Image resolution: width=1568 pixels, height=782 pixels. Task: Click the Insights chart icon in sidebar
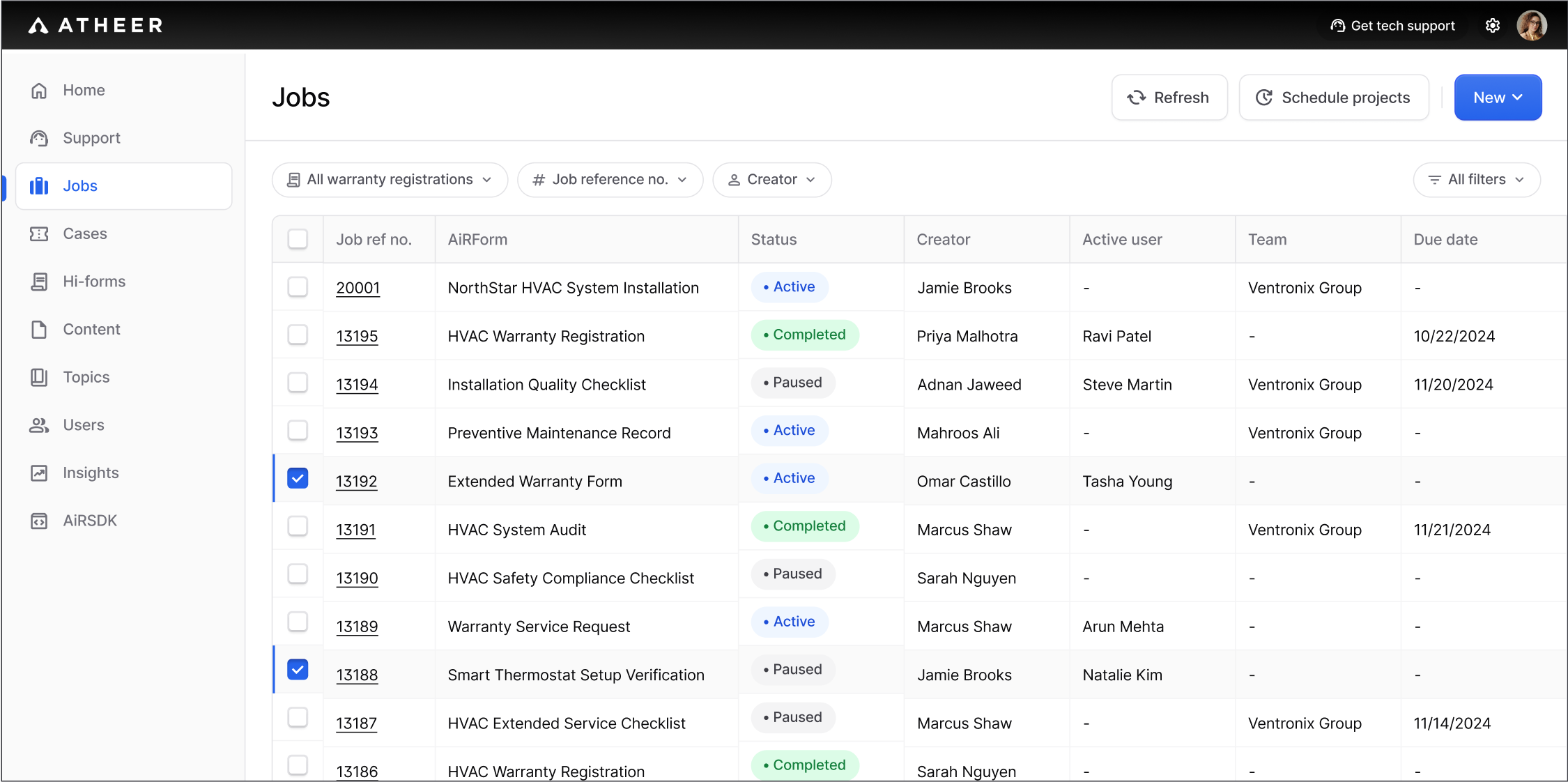pyautogui.click(x=39, y=473)
